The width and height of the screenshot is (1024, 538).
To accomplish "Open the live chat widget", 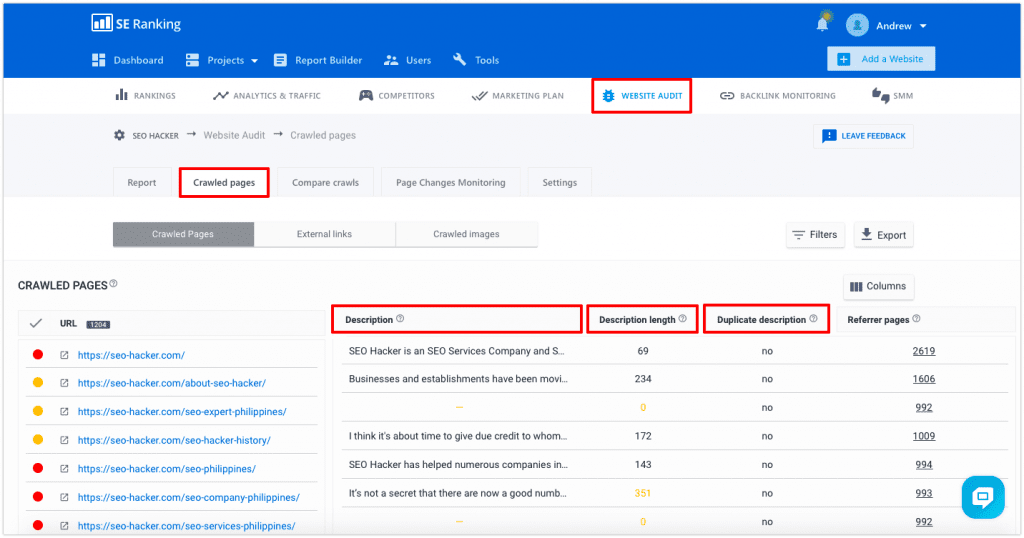I will click(x=983, y=498).
